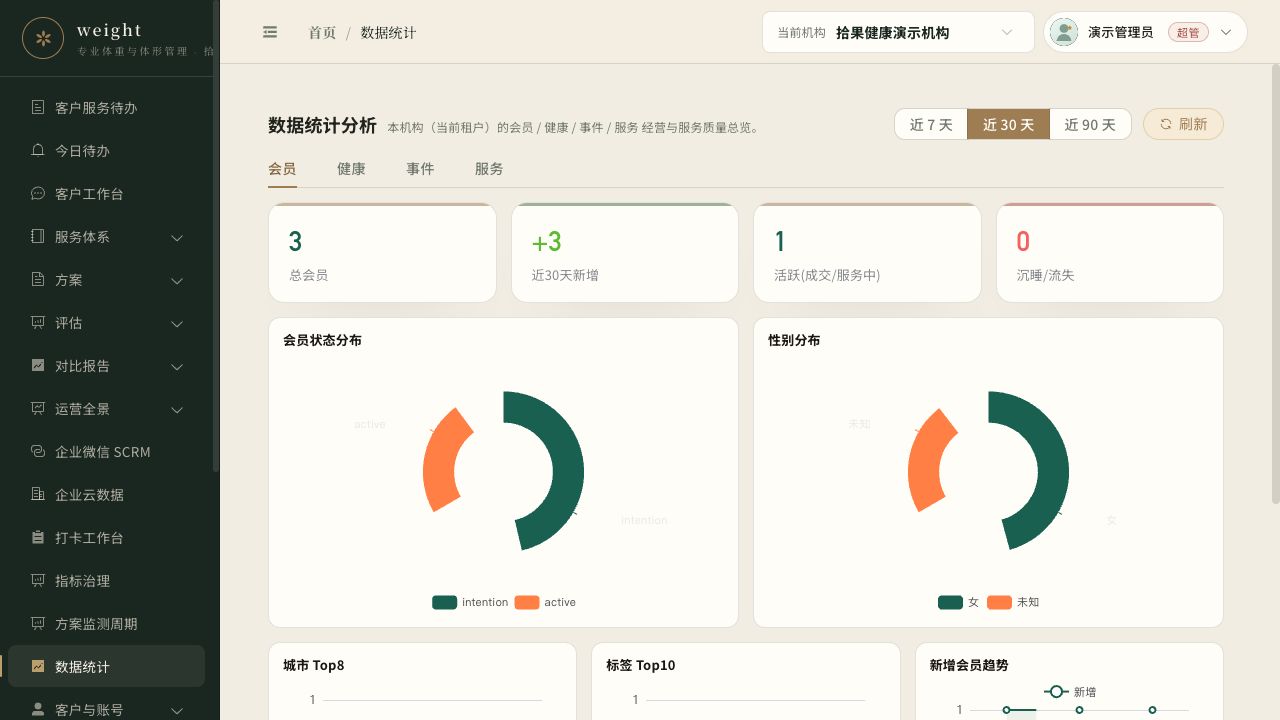Open 客户工作台 from the sidebar
The image size is (1280, 720).
(106, 193)
